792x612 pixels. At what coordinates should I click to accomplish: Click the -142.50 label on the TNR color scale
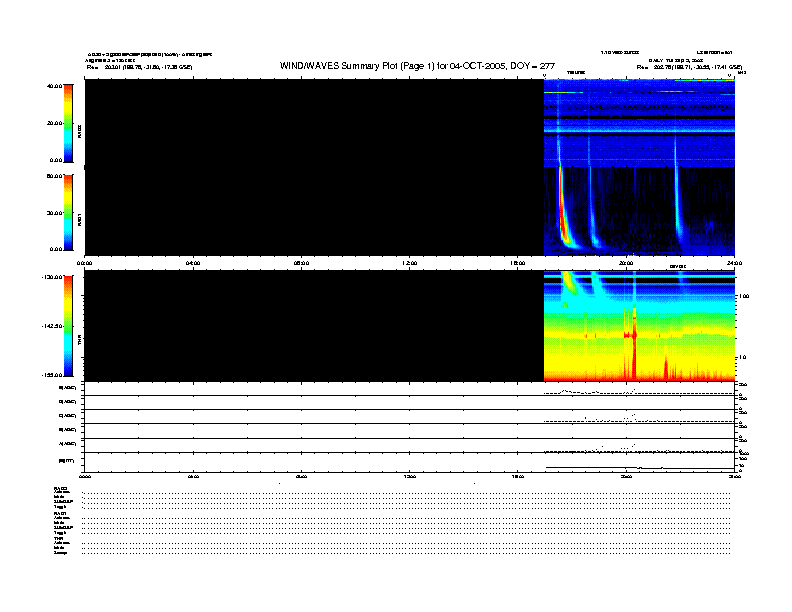click(52, 326)
